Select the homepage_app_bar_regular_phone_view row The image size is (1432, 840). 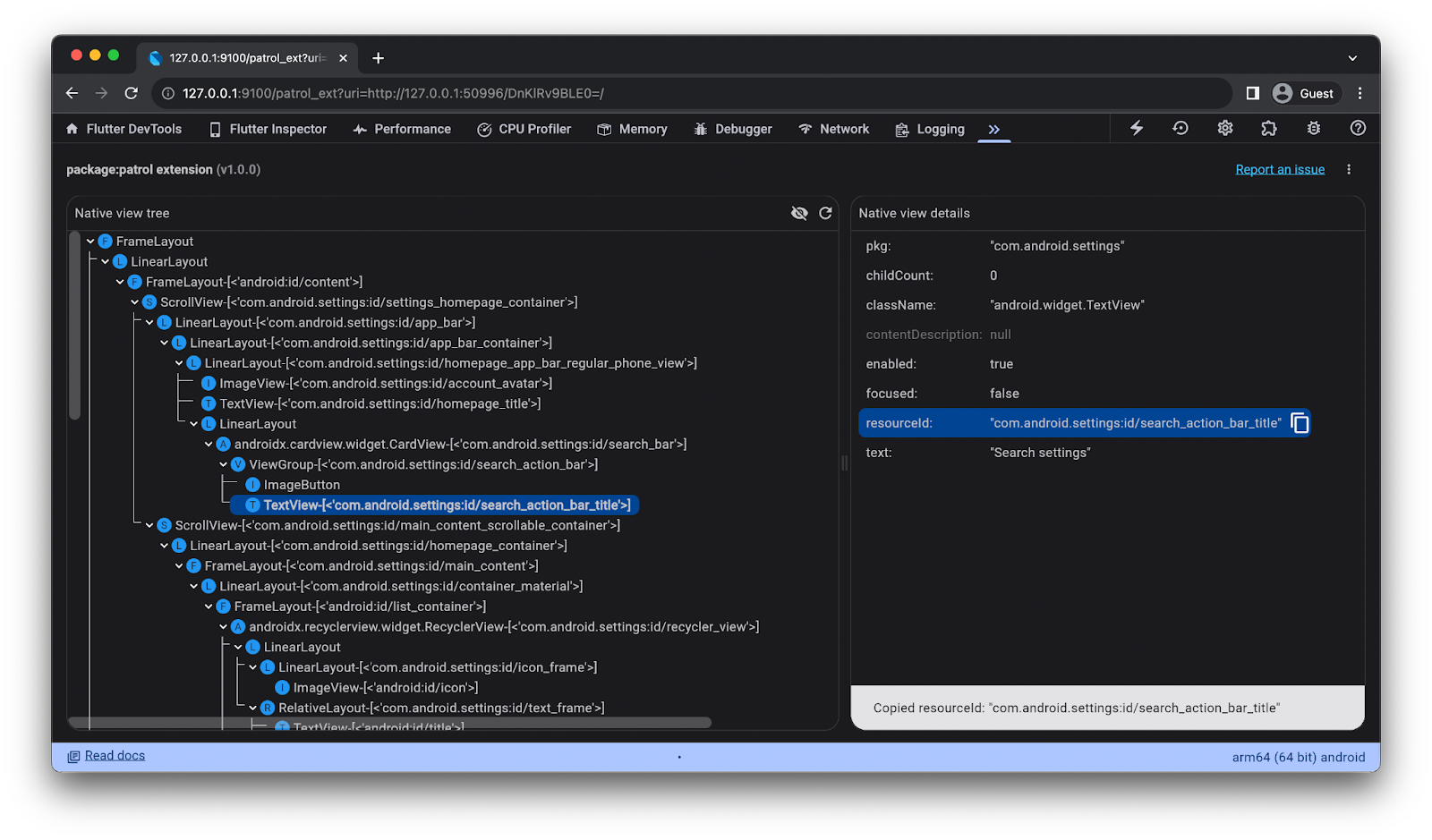click(442, 363)
